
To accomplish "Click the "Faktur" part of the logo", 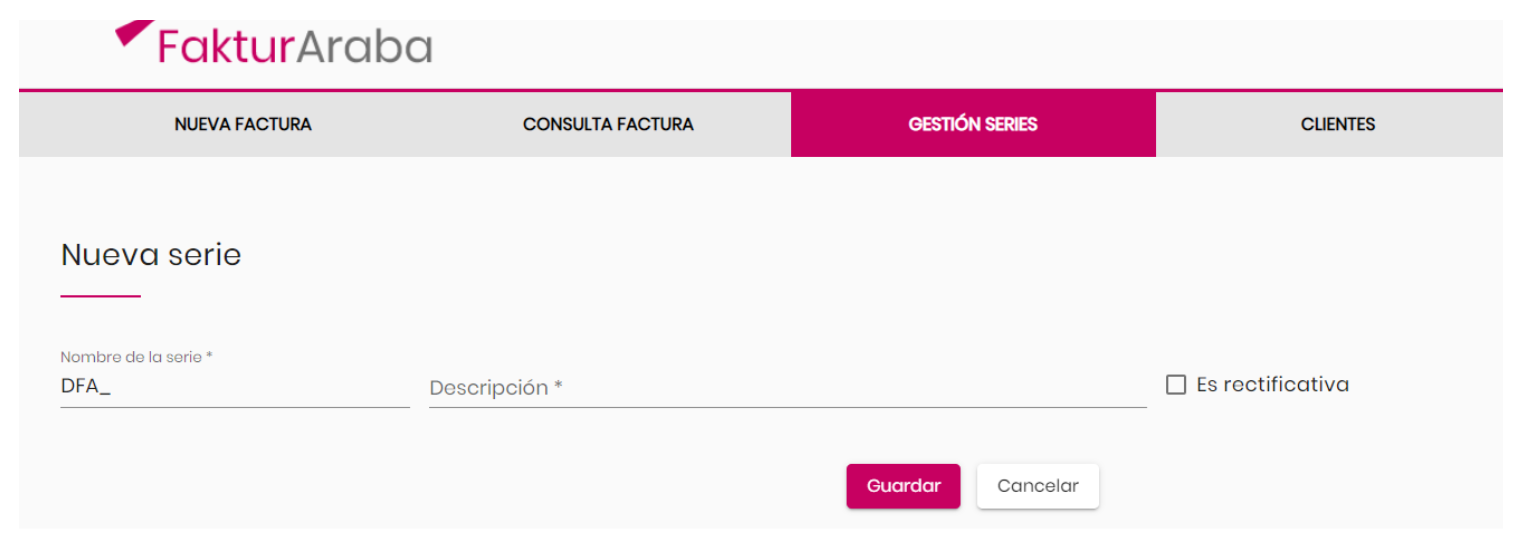I will (227, 46).
